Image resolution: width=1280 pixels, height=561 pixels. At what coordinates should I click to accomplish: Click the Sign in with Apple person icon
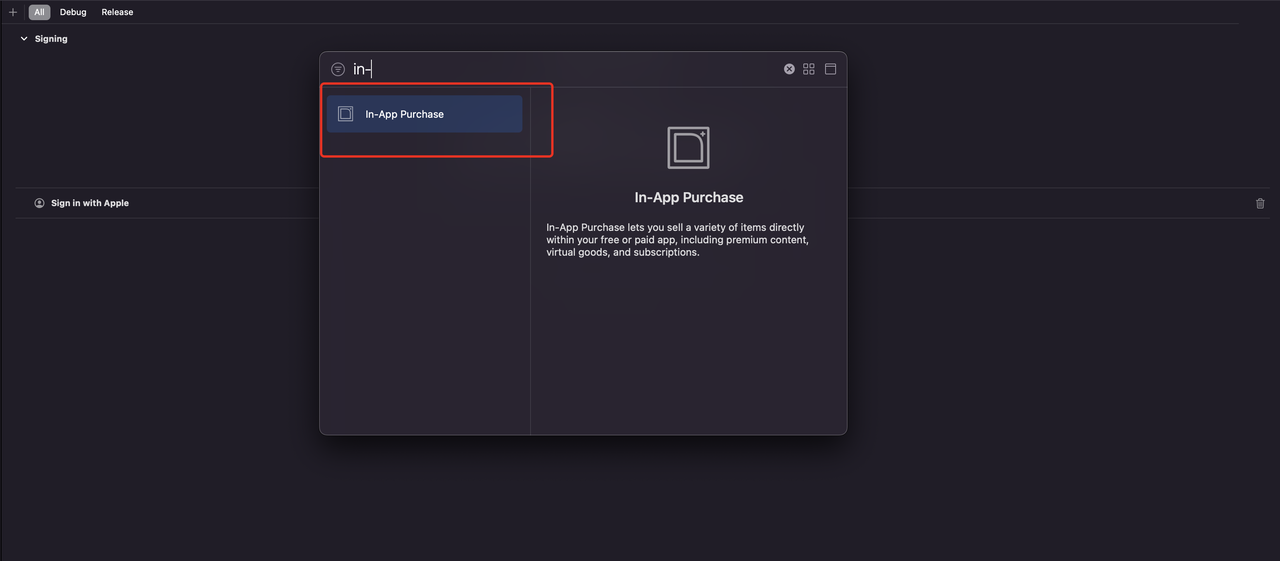pos(40,203)
